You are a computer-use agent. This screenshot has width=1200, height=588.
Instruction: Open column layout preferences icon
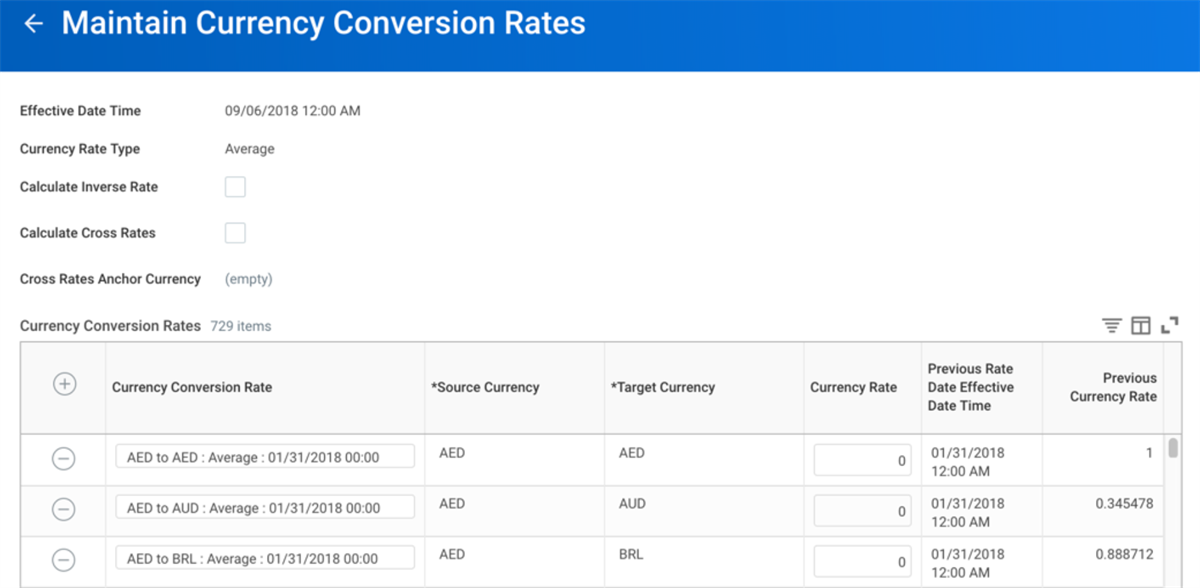pos(1141,326)
